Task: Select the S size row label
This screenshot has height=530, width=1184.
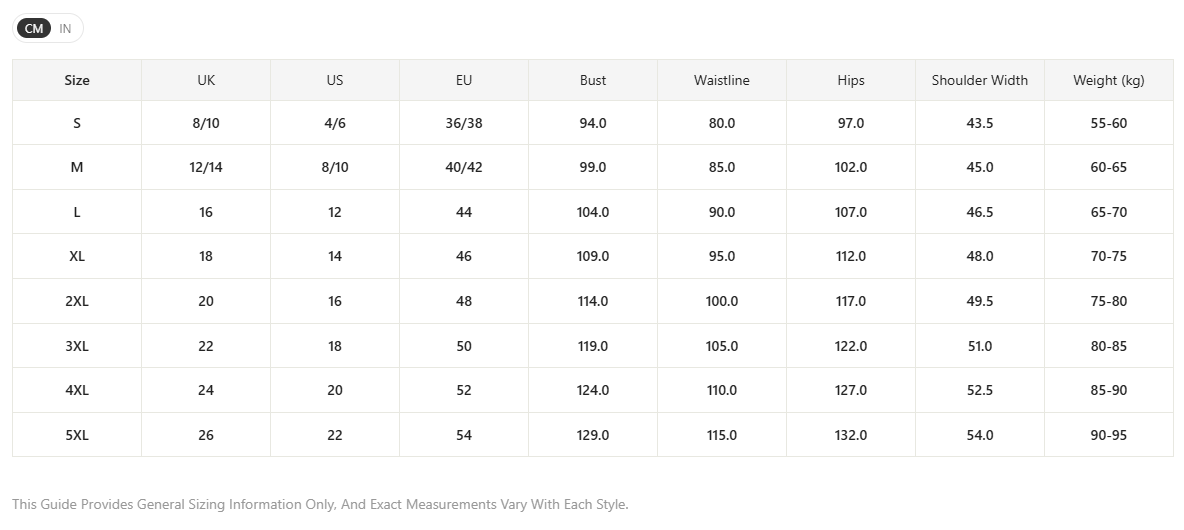Action: pyautogui.click(x=77, y=123)
